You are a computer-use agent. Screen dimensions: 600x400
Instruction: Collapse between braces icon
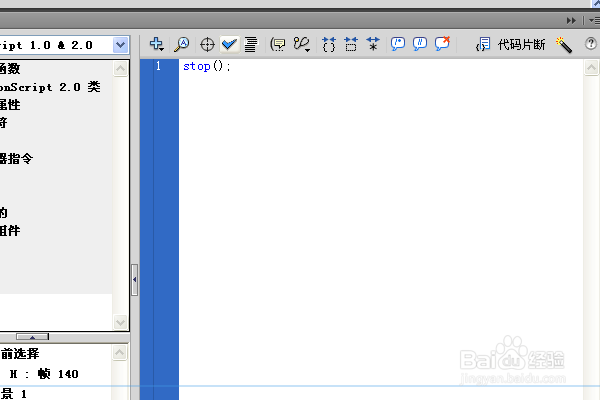329,44
